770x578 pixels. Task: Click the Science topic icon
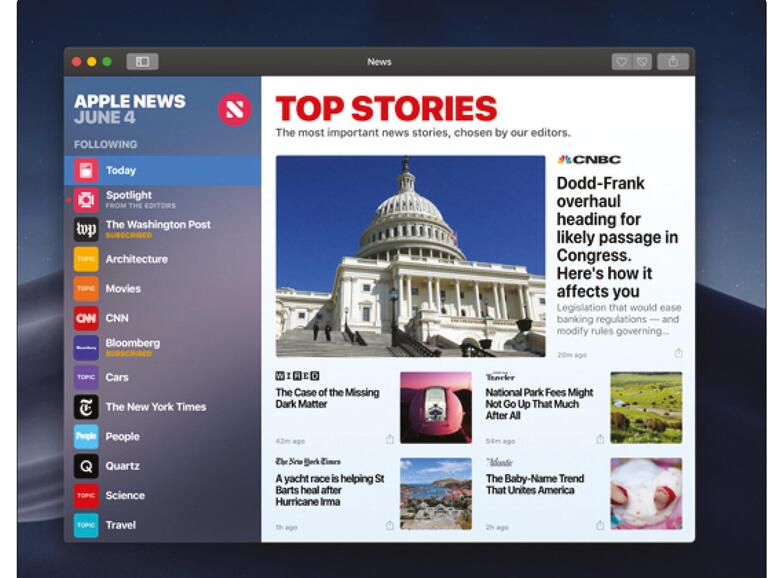pyautogui.click(x=86, y=495)
